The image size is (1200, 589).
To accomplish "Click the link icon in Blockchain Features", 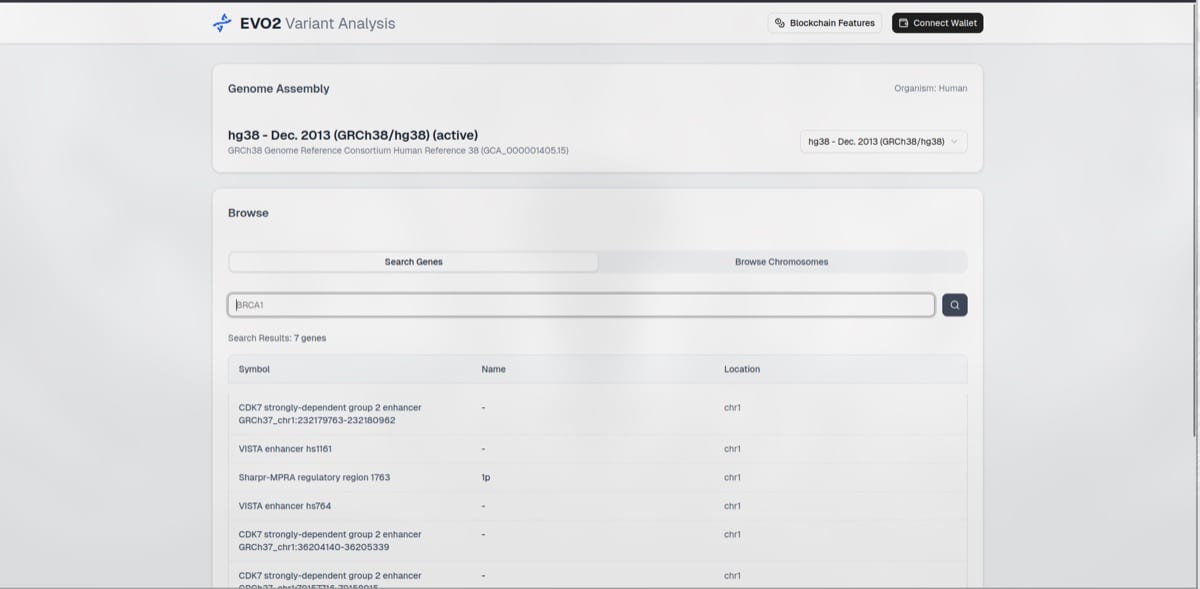I will [780, 23].
